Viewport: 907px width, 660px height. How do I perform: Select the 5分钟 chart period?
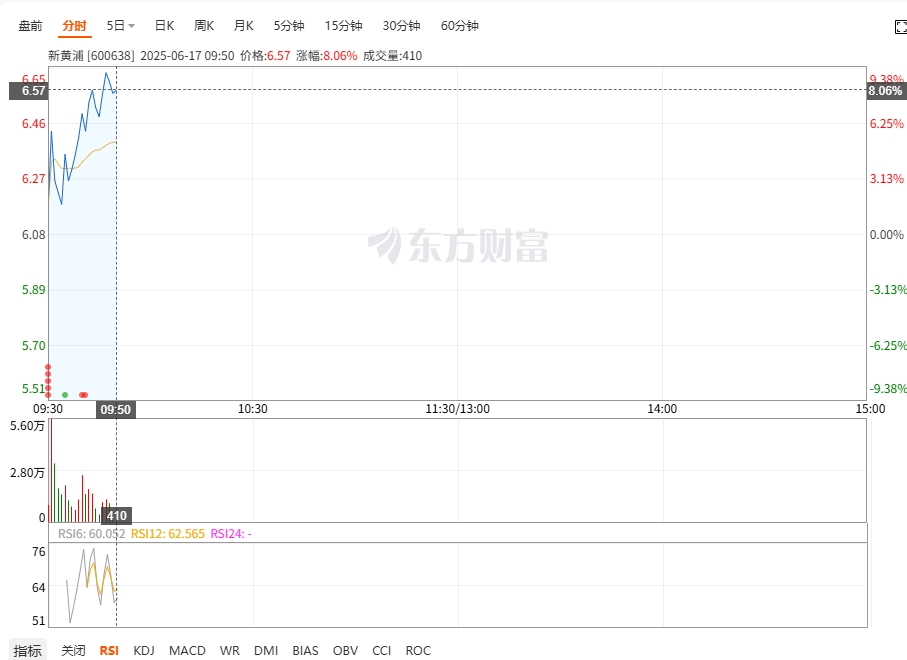click(289, 26)
